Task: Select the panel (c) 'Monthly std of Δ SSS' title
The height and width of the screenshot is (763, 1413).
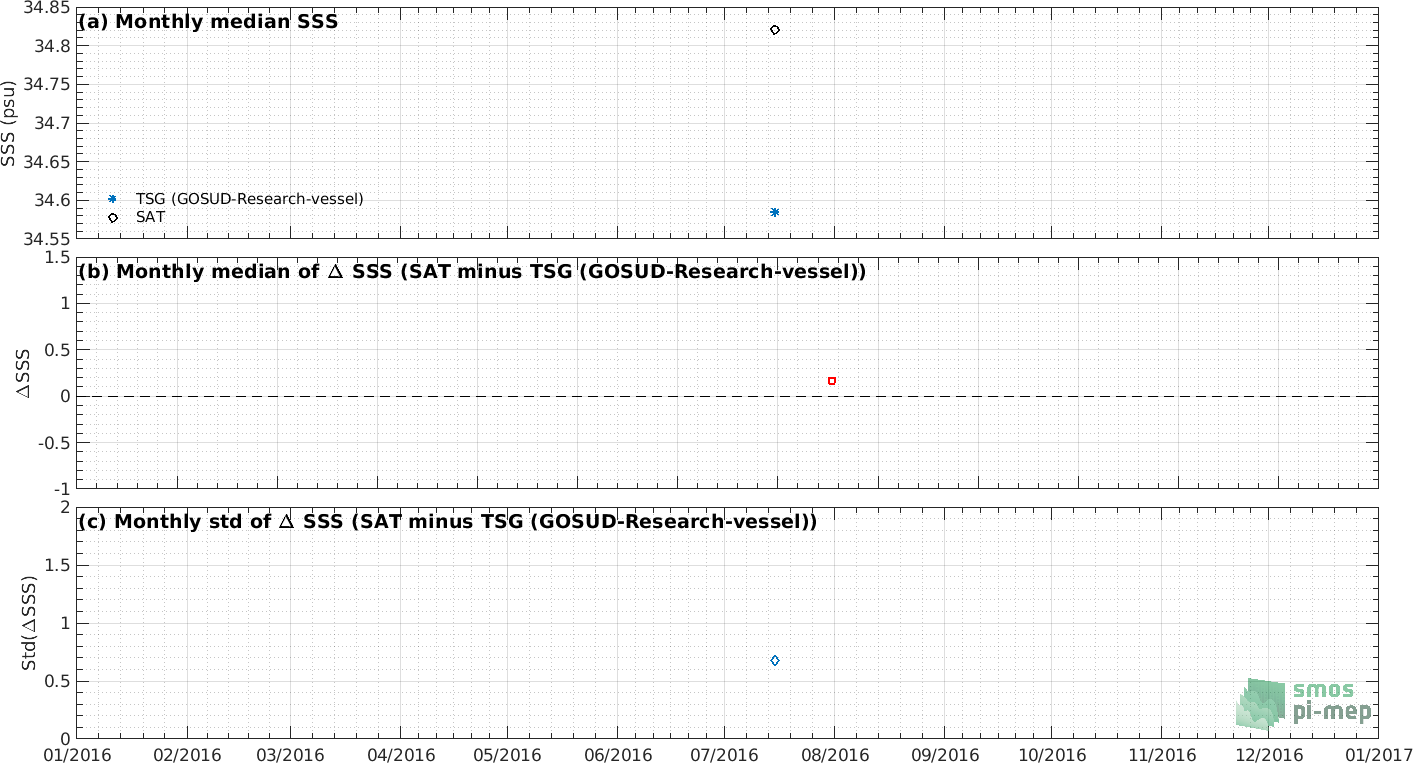Action: click(448, 521)
